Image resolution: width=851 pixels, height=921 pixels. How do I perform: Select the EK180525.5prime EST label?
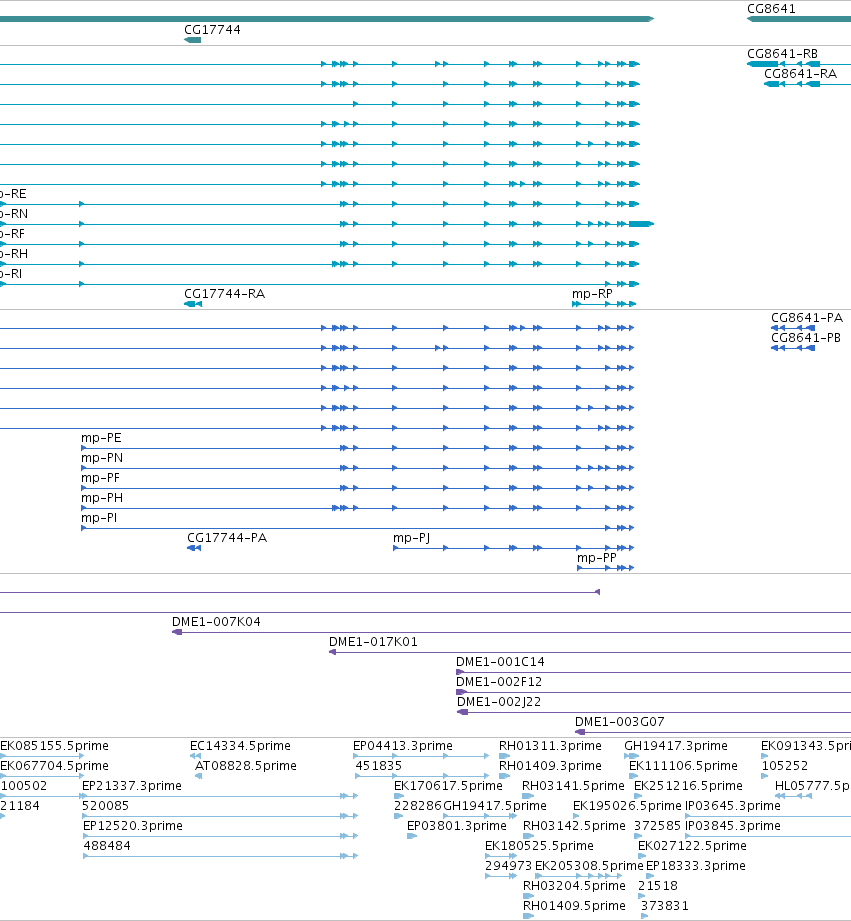tap(539, 845)
